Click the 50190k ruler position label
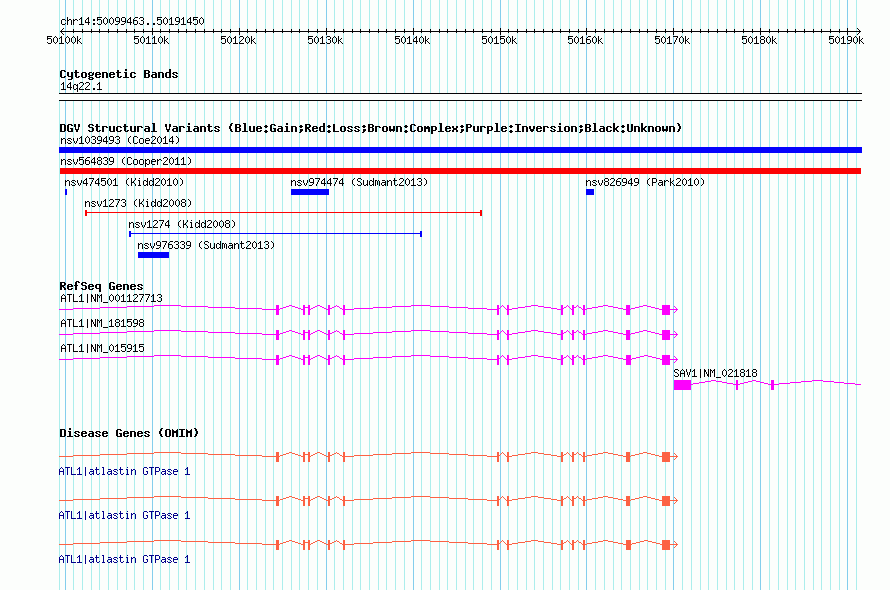Screen dimensions: 890x590 point(846,40)
